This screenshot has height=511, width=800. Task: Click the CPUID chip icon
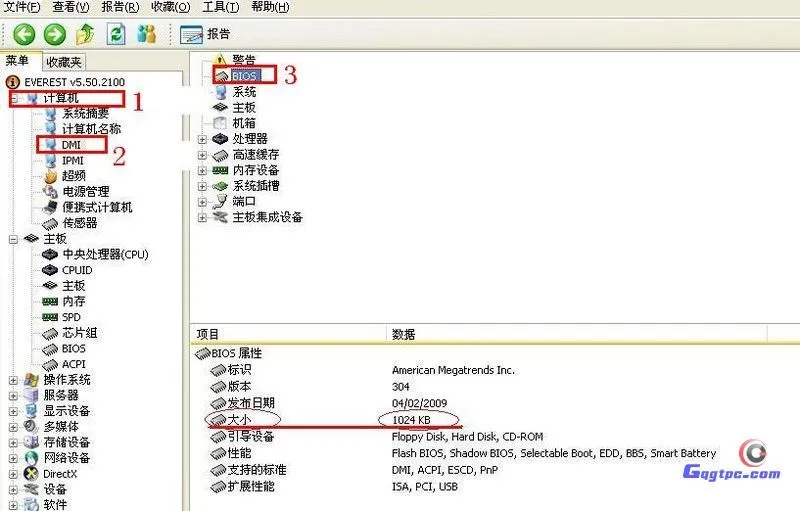[50, 270]
